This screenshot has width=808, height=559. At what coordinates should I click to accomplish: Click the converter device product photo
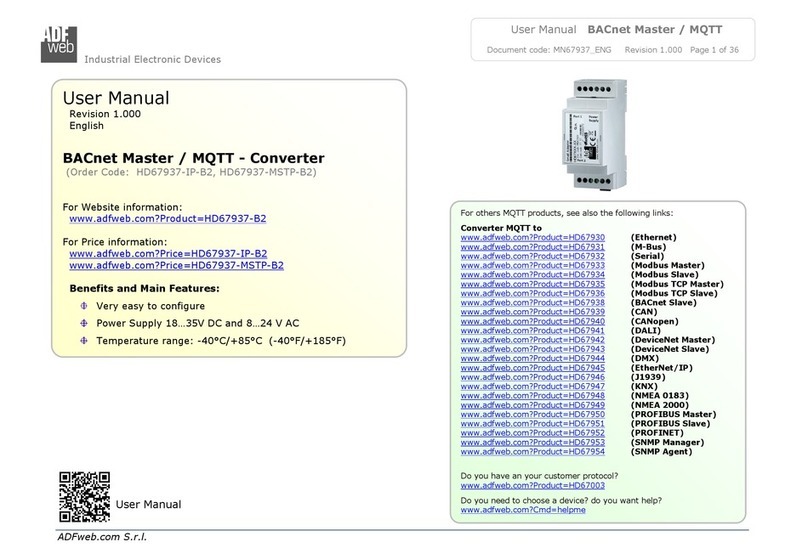click(x=595, y=135)
